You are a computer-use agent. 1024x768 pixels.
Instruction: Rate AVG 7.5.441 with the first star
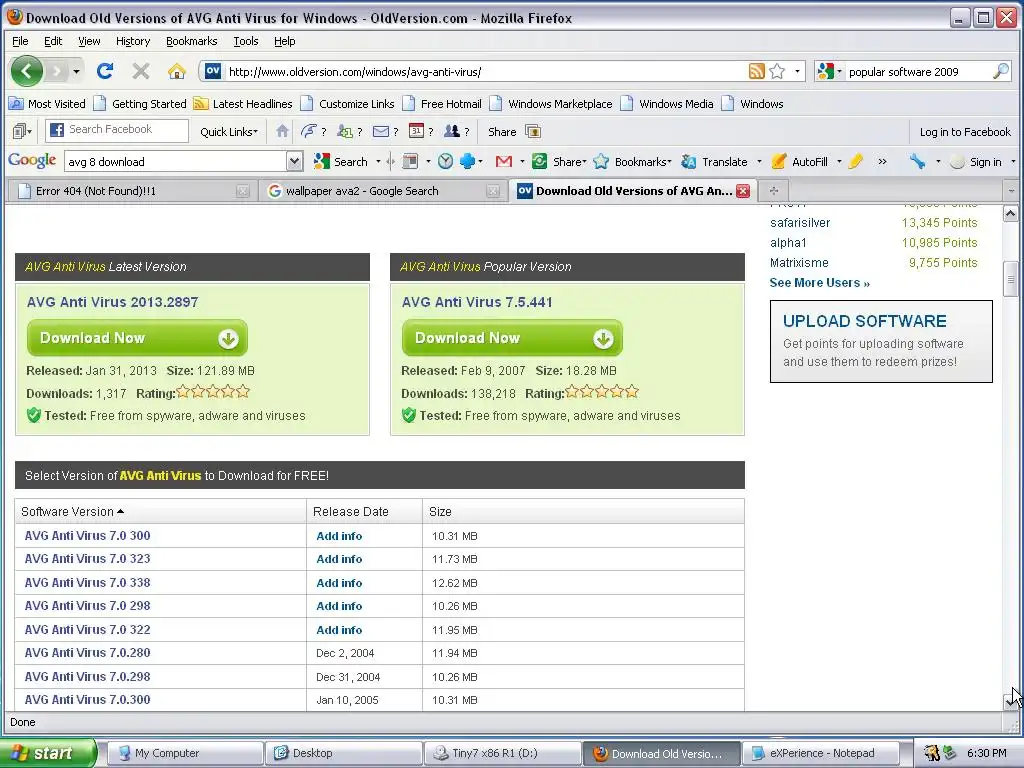click(572, 392)
